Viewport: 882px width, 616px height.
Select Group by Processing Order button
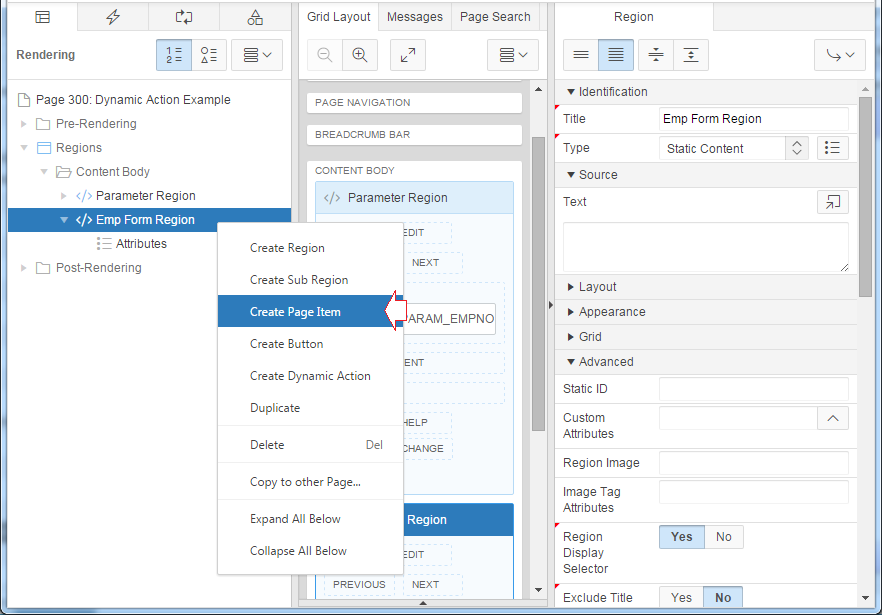coord(174,55)
